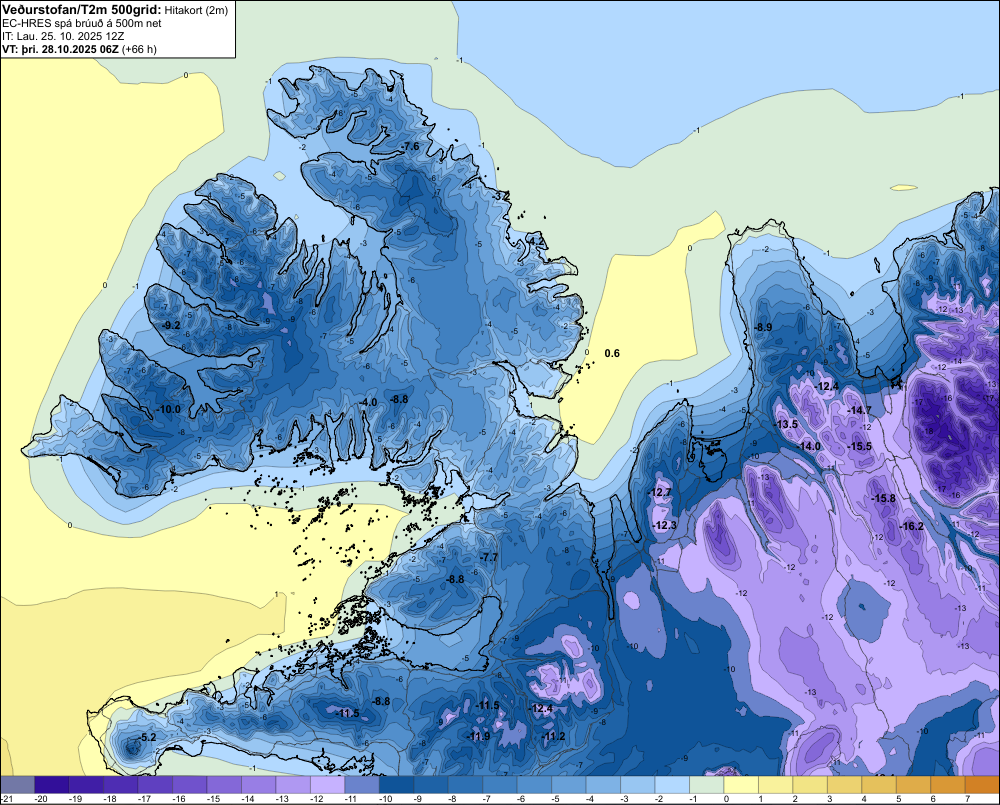Click the legend tick label -15

point(214,799)
